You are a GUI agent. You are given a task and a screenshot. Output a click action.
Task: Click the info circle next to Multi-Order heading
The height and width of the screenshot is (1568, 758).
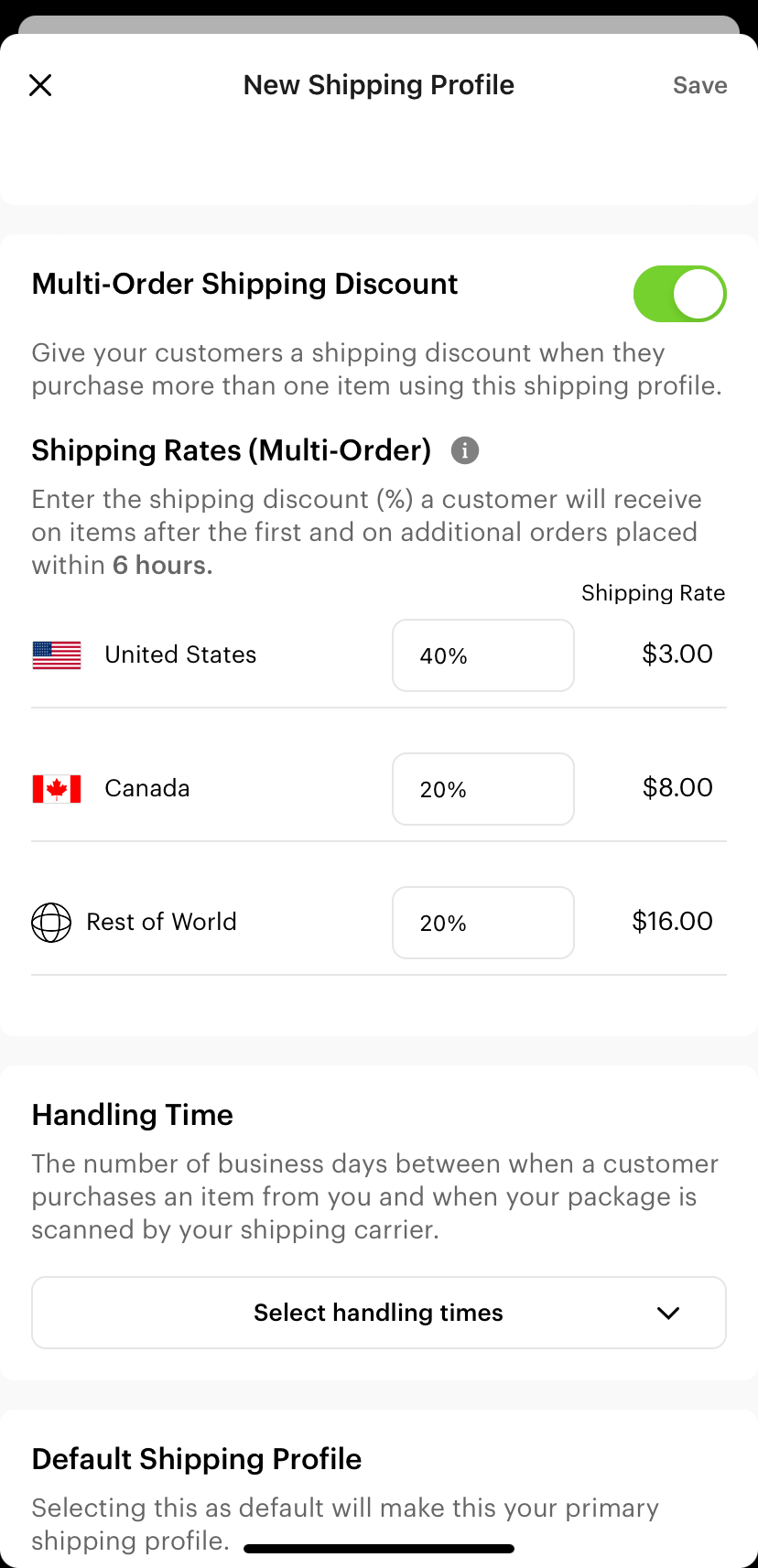(464, 450)
